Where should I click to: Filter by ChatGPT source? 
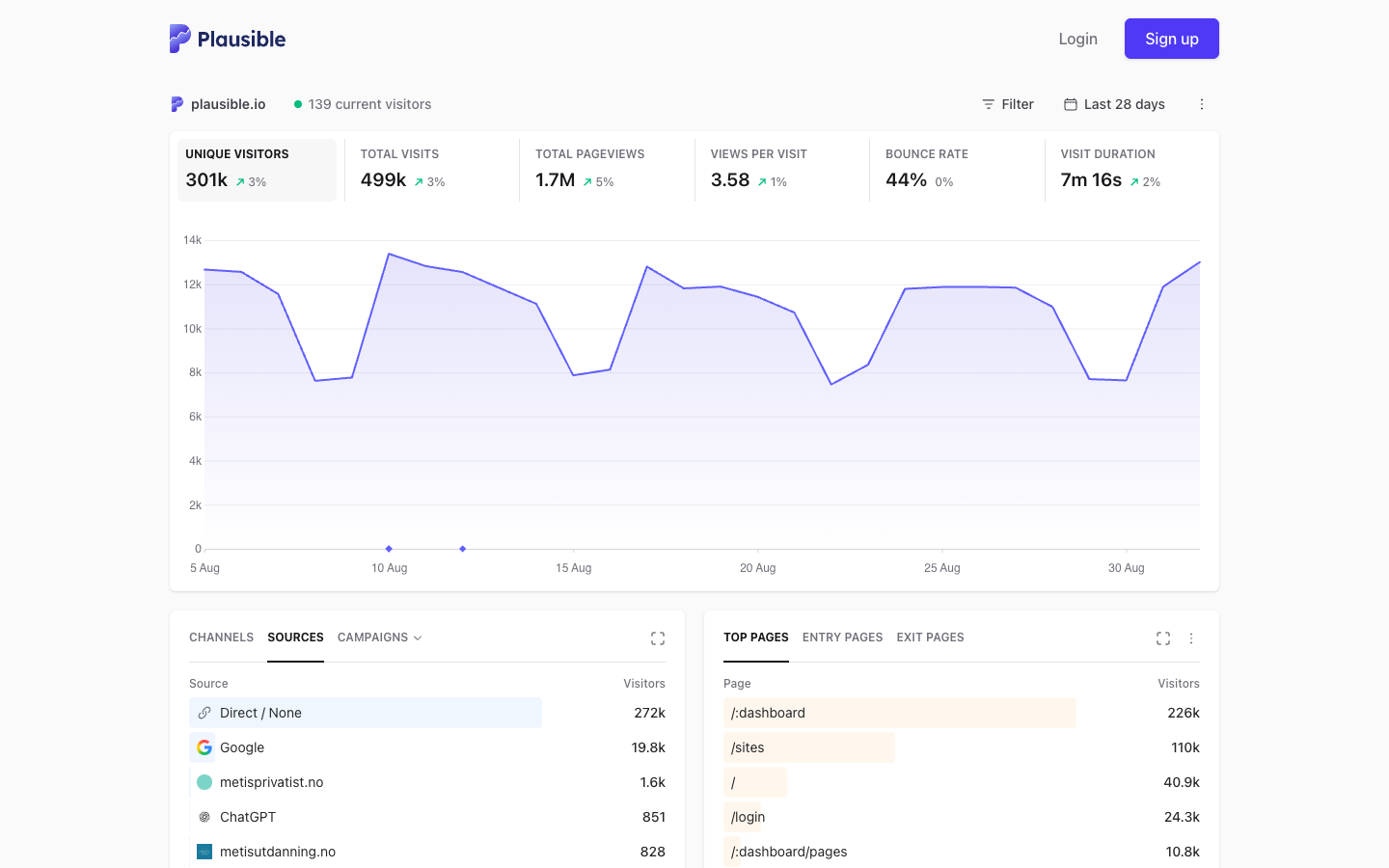tap(248, 817)
